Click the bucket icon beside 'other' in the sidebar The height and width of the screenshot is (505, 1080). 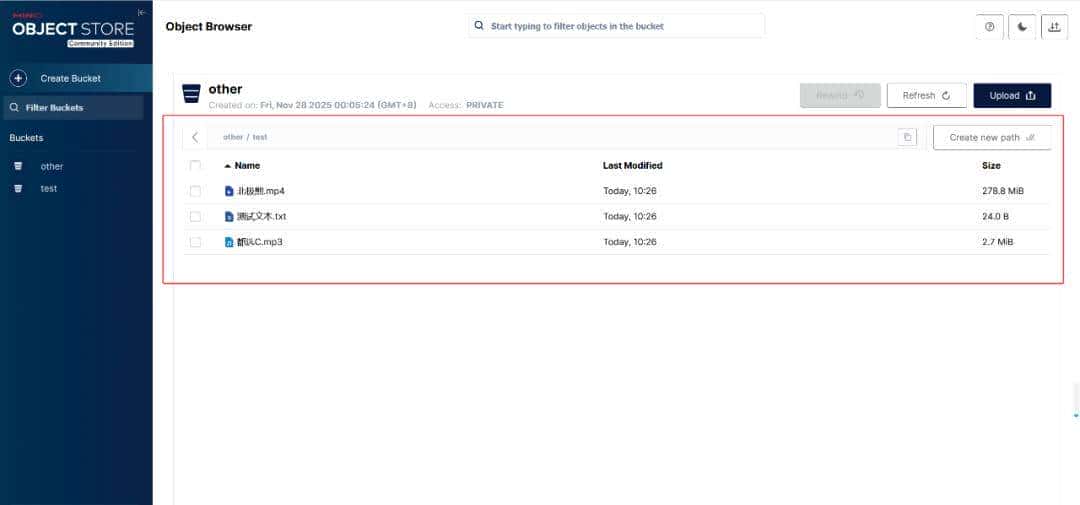[x=18, y=166]
